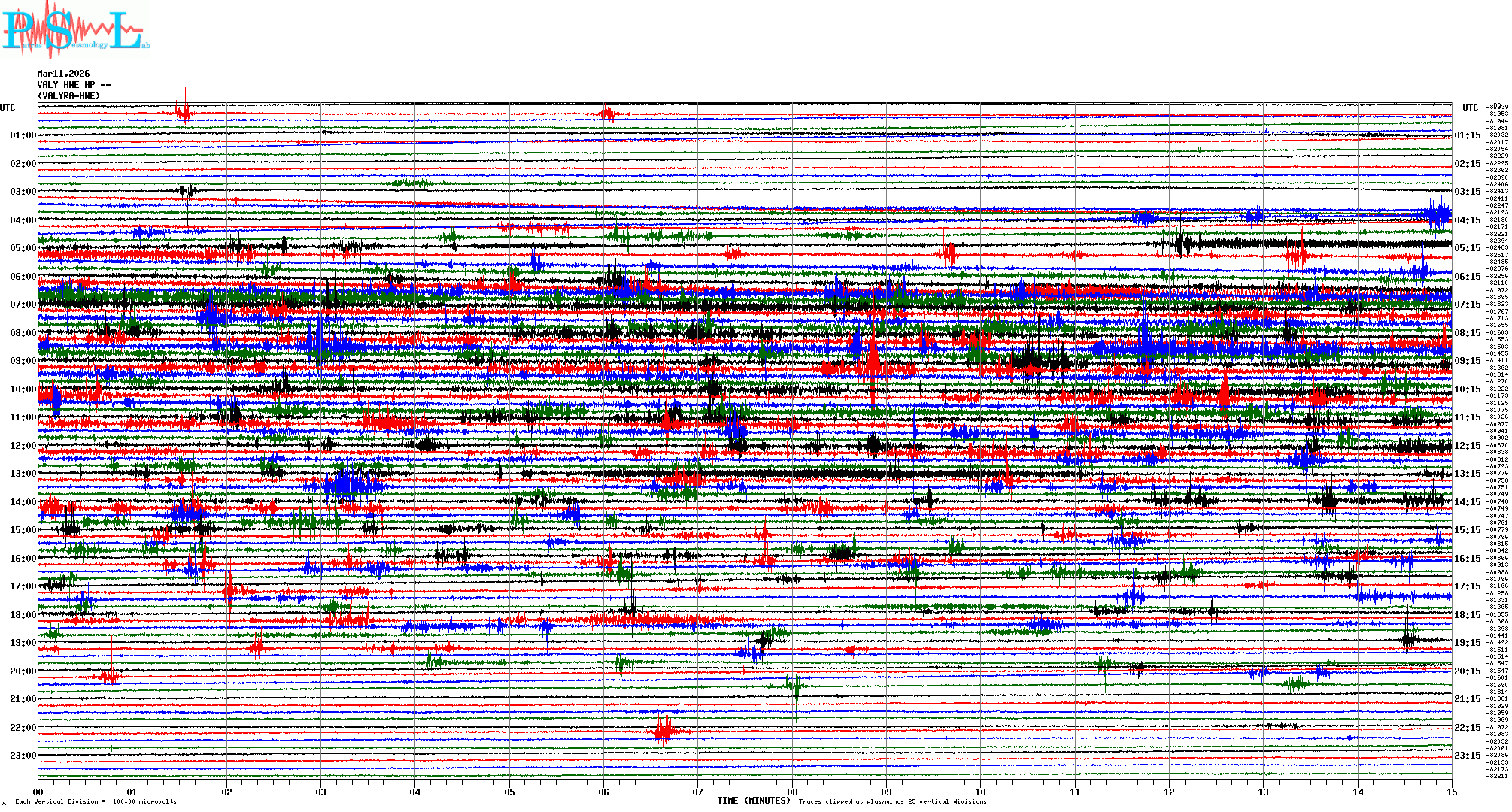
Task: Click the 12:00 hour label on left
Action: tap(23, 446)
